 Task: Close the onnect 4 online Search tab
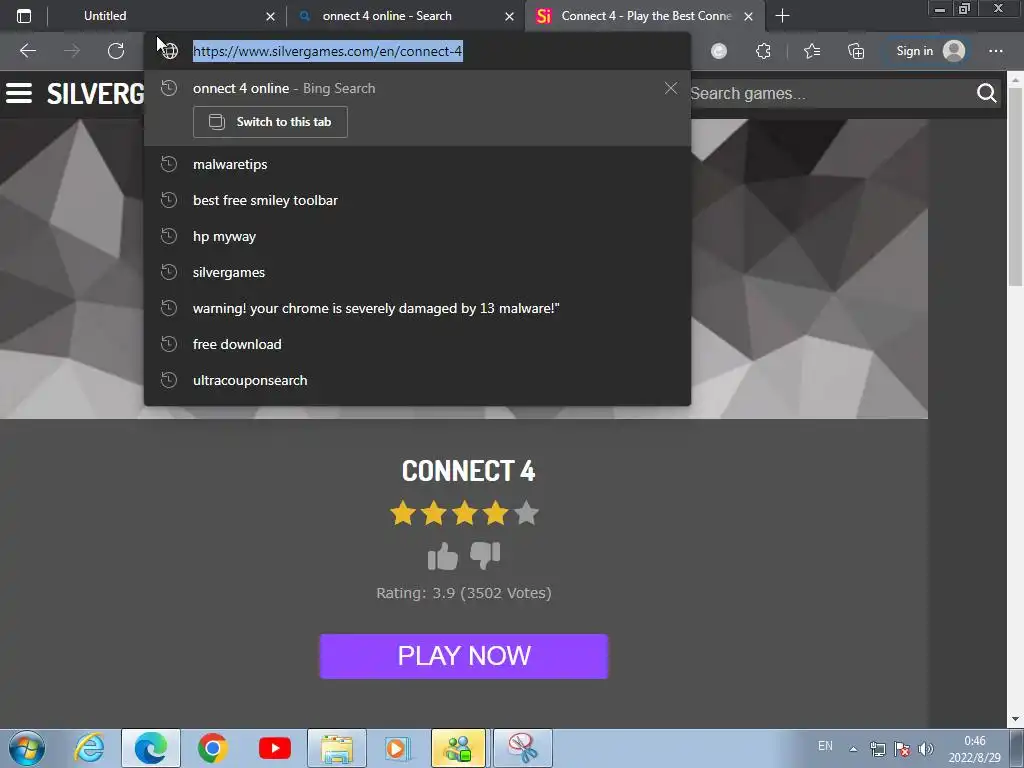(x=509, y=16)
